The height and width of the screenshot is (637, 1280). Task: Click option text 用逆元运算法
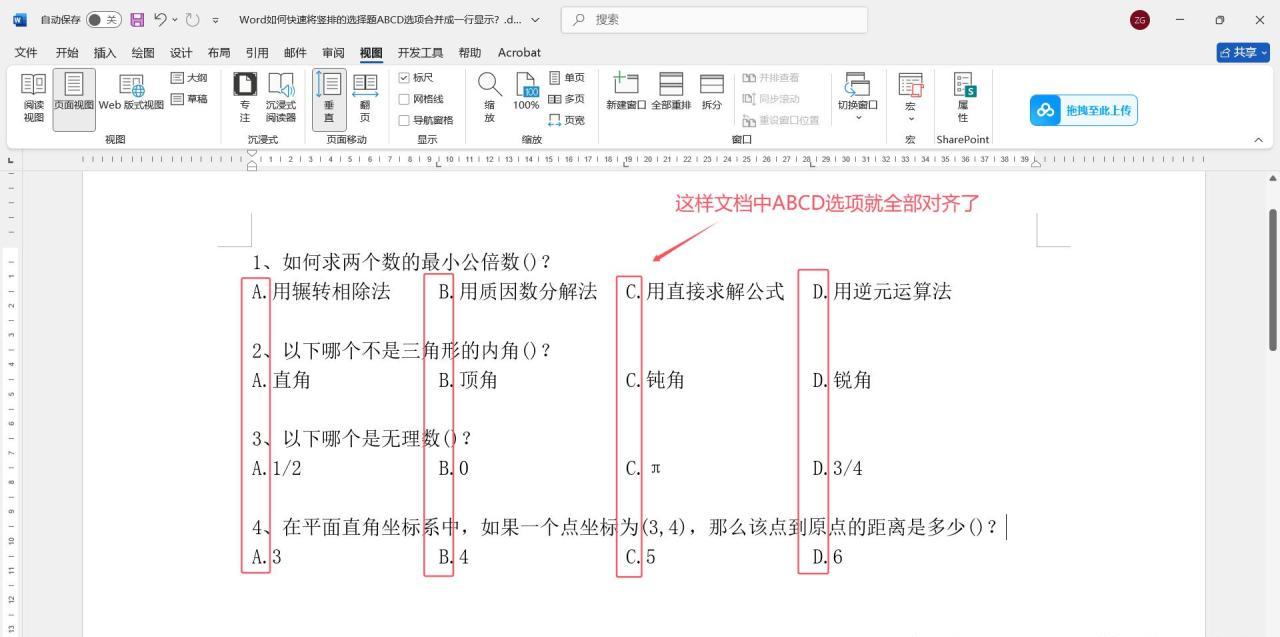(x=893, y=292)
